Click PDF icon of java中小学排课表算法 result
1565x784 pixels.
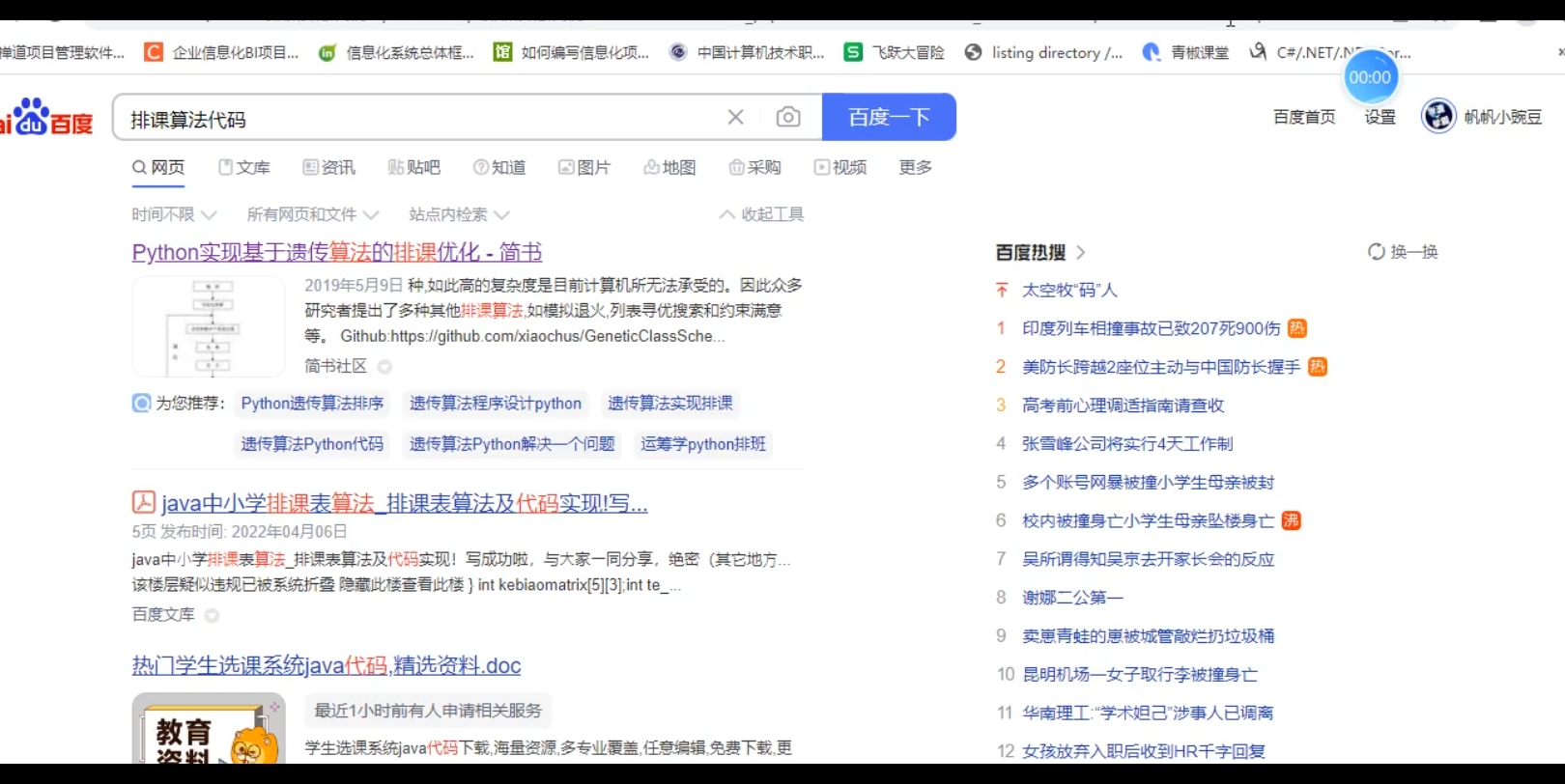pos(143,502)
